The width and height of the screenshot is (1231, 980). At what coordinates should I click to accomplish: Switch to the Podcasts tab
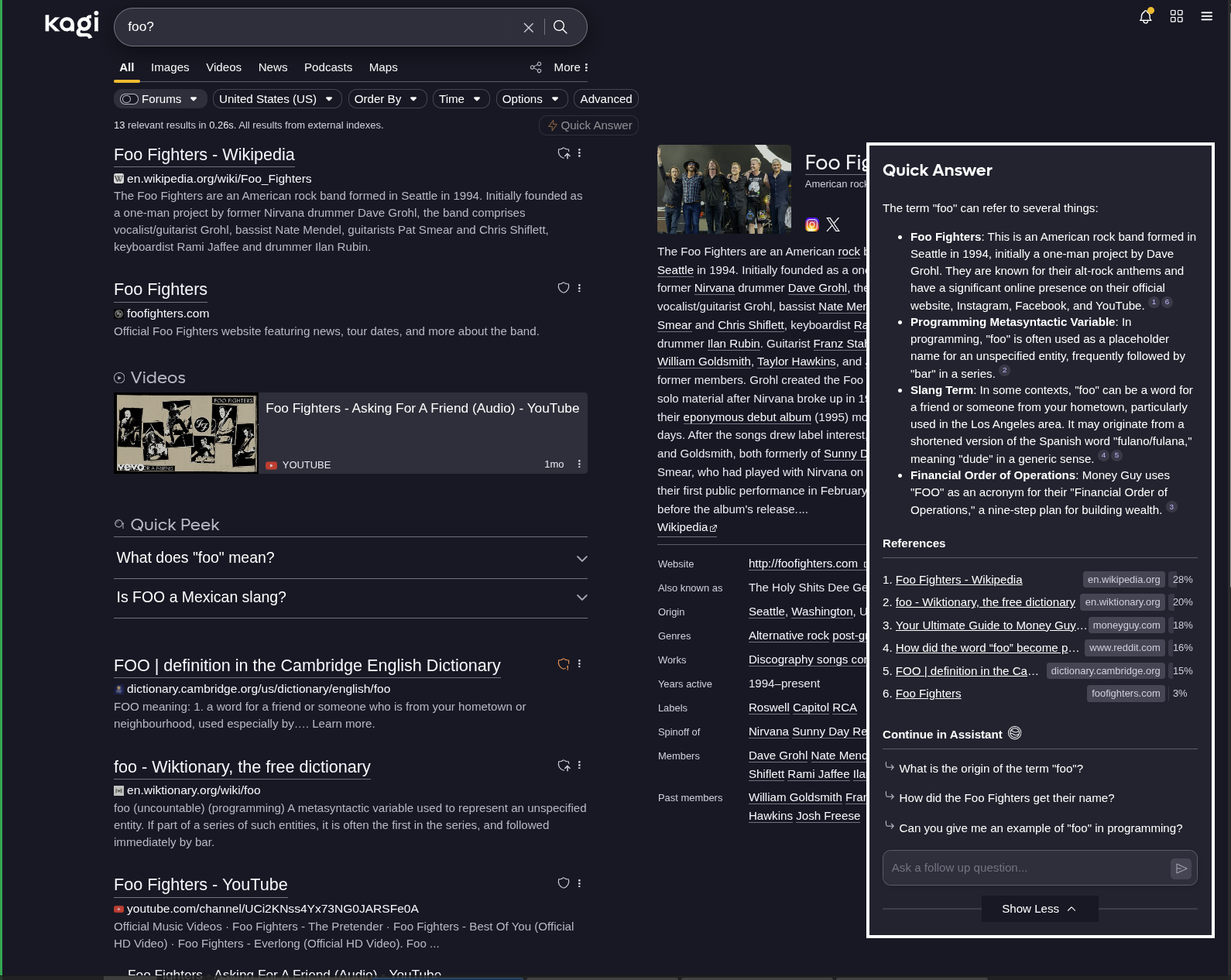click(327, 68)
